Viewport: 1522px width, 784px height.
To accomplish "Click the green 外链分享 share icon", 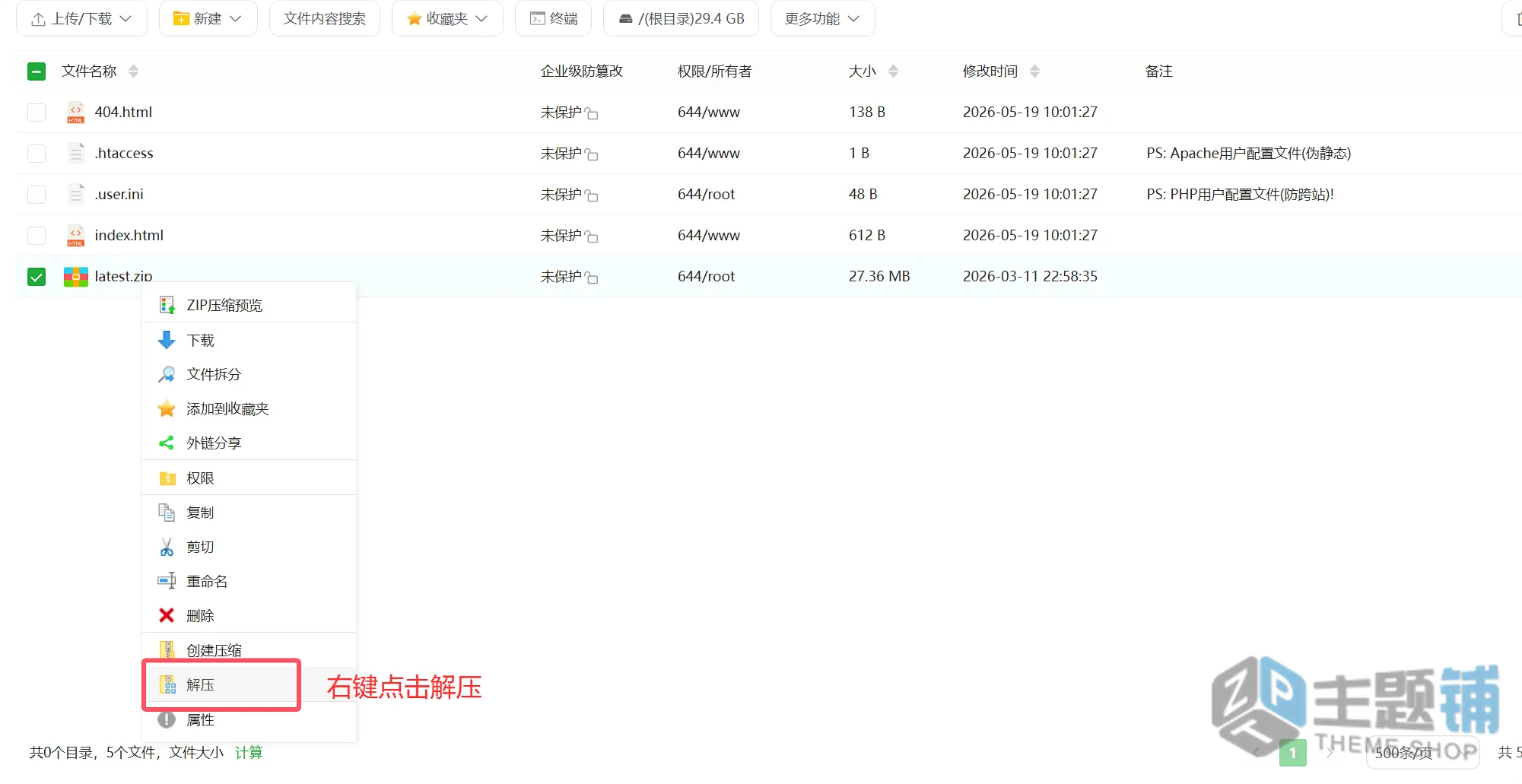I will (167, 443).
